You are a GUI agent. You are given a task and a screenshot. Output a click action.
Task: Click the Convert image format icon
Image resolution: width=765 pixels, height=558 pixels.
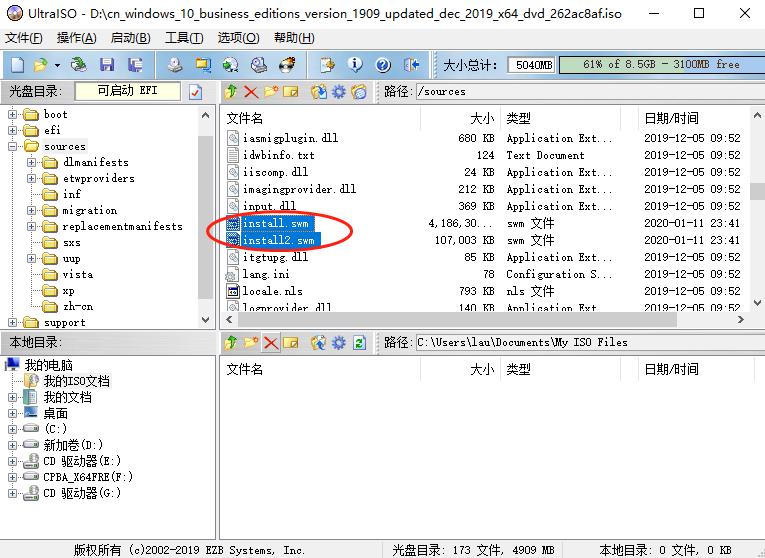click(x=203, y=64)
